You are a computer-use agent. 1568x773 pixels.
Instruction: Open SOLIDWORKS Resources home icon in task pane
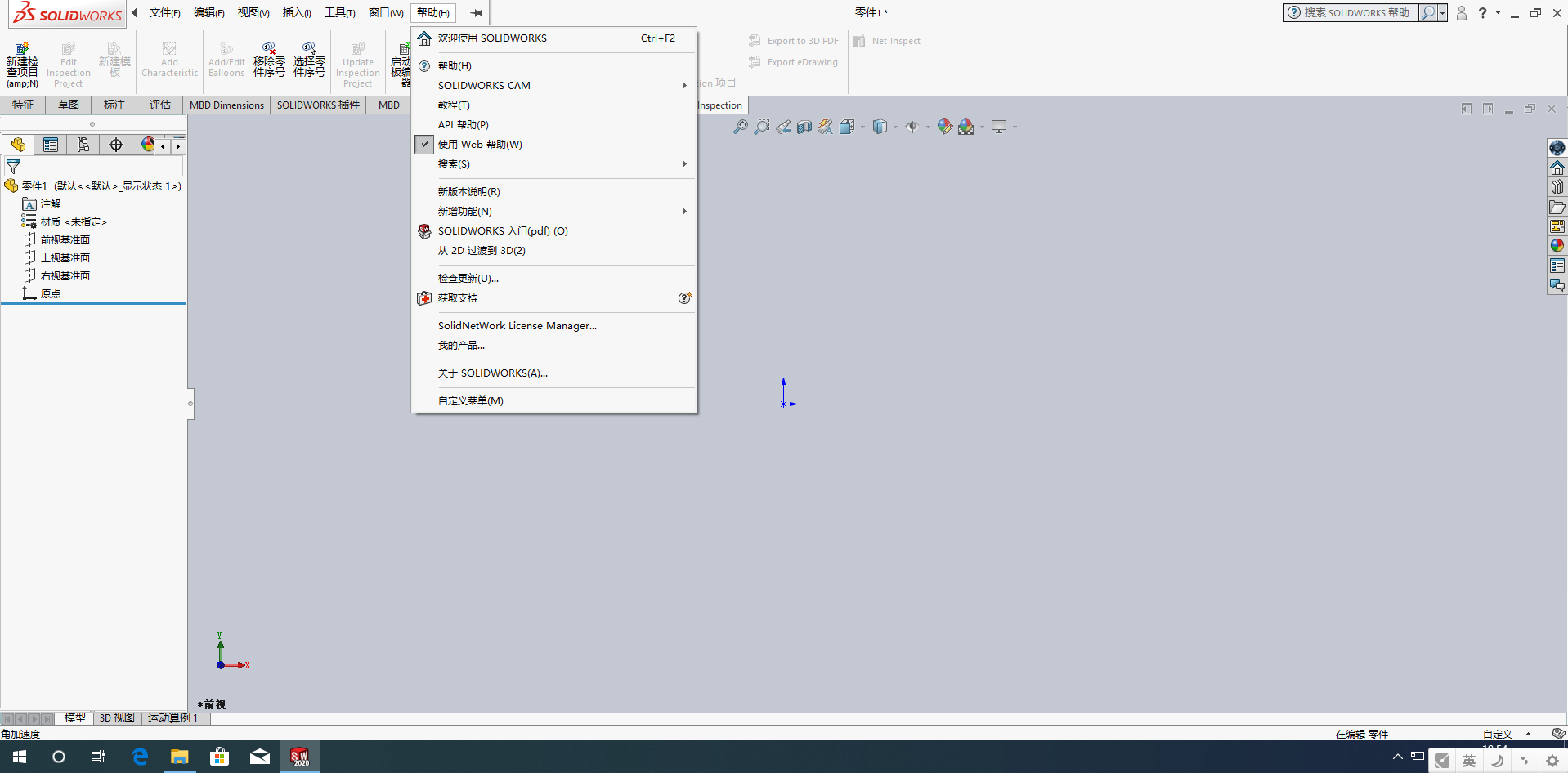click(1557, 168)
